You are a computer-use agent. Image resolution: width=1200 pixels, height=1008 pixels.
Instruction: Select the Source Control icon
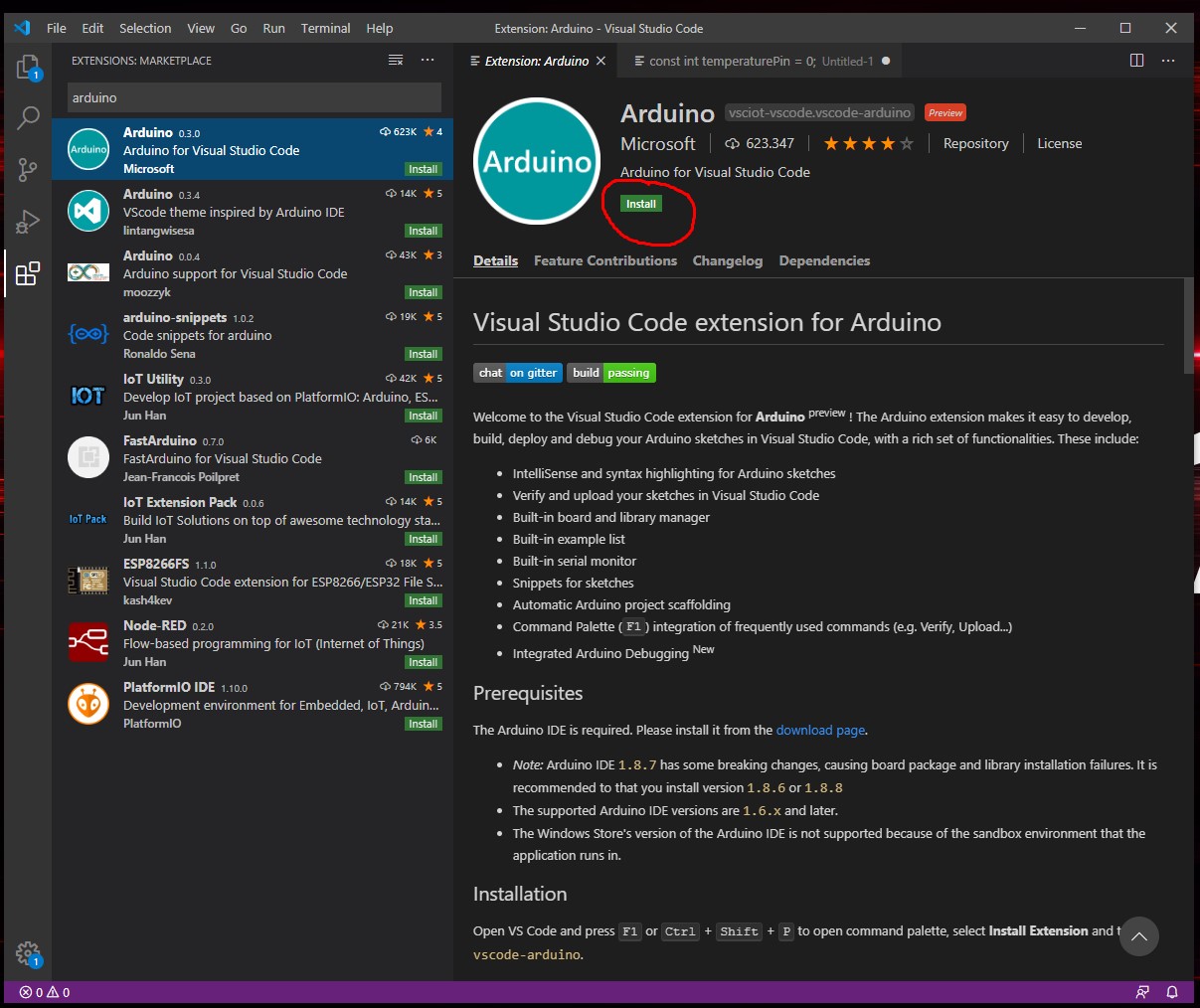(x=28, y=169)
